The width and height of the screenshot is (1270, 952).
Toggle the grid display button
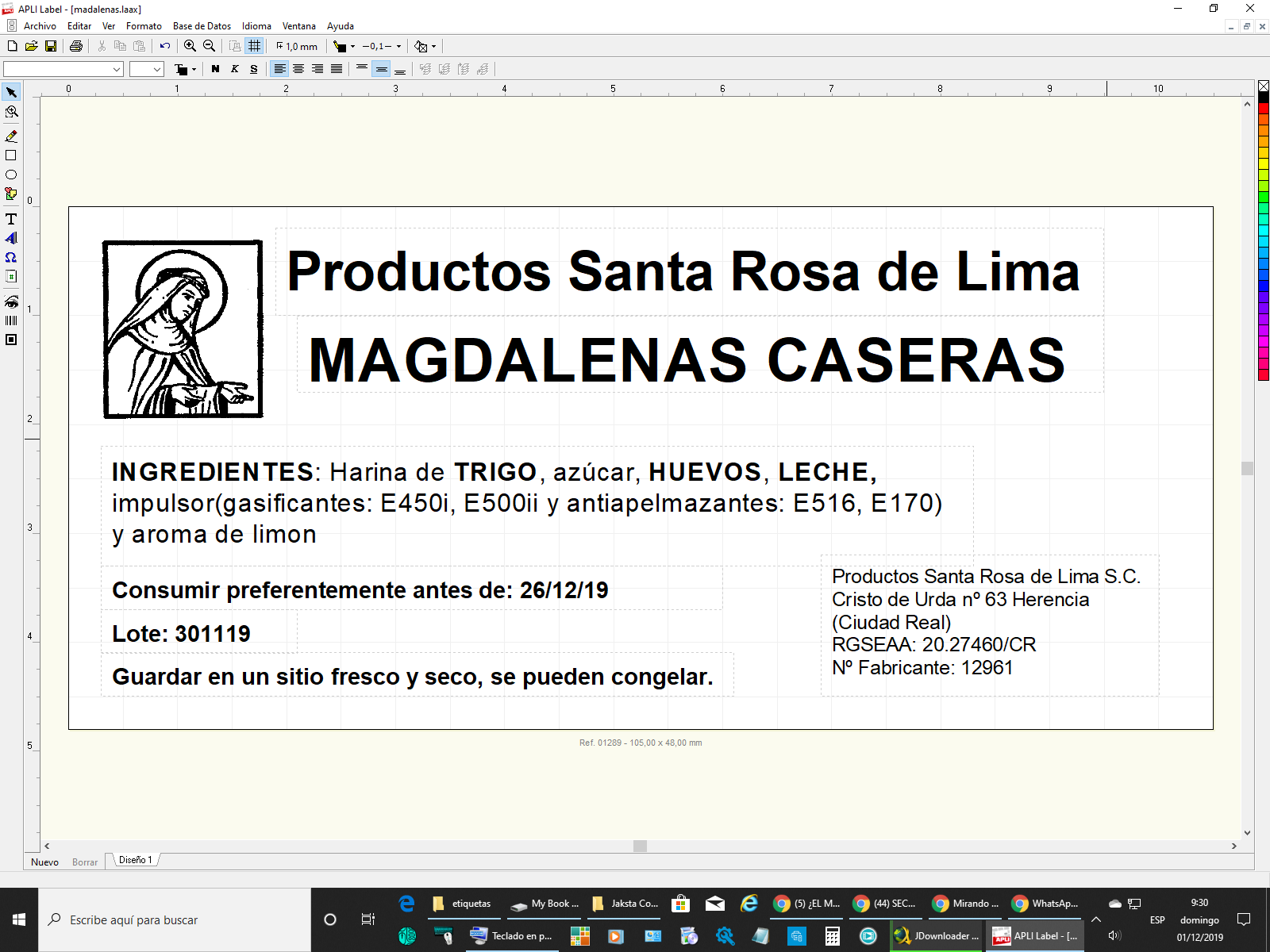254,46
